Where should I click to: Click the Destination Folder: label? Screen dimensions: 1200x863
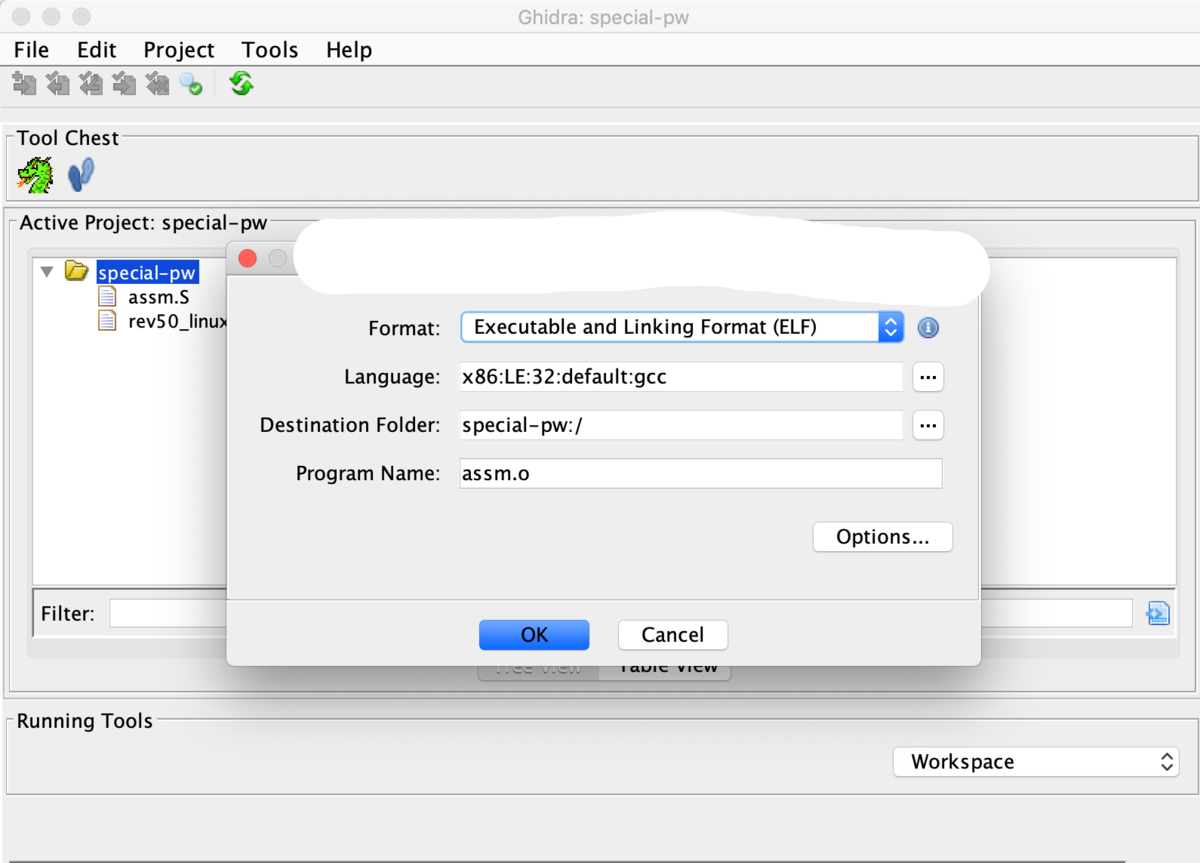[x=350, y=425]
